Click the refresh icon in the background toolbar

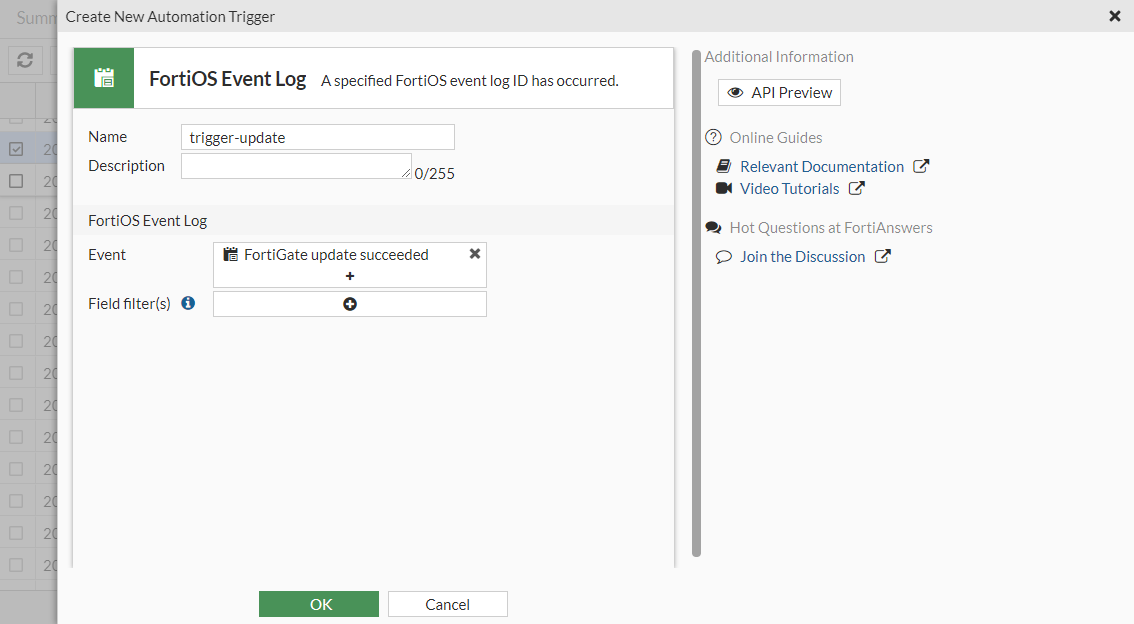(24, 59)
